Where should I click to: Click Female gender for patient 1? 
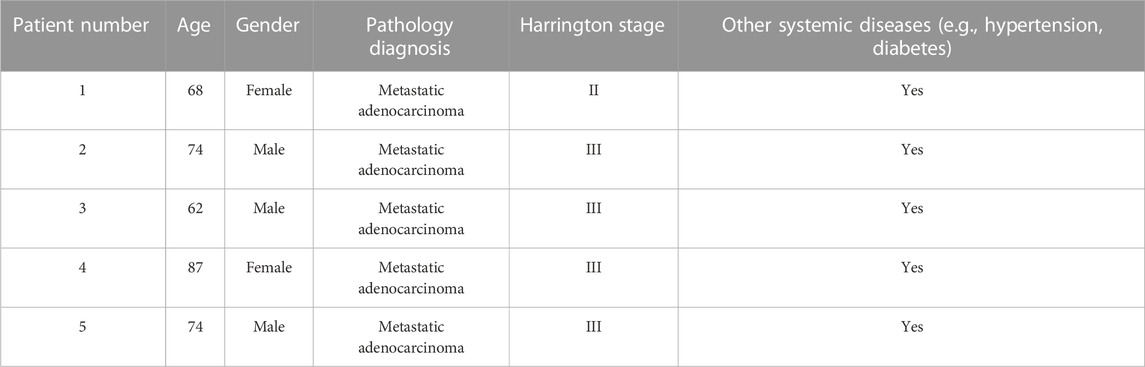268,90
